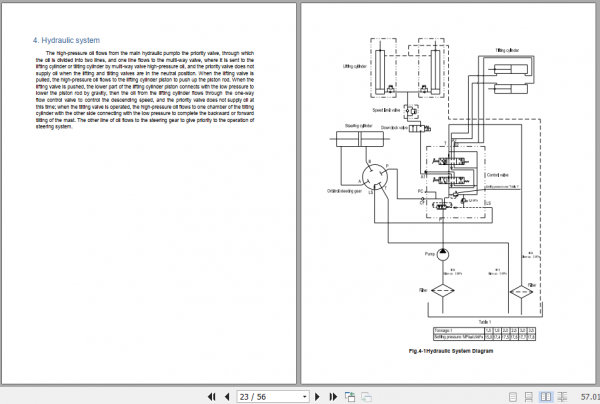600x404 pixels.
Task: Click the Pump symbol in the diagram
Action: (x=443, y=254)
